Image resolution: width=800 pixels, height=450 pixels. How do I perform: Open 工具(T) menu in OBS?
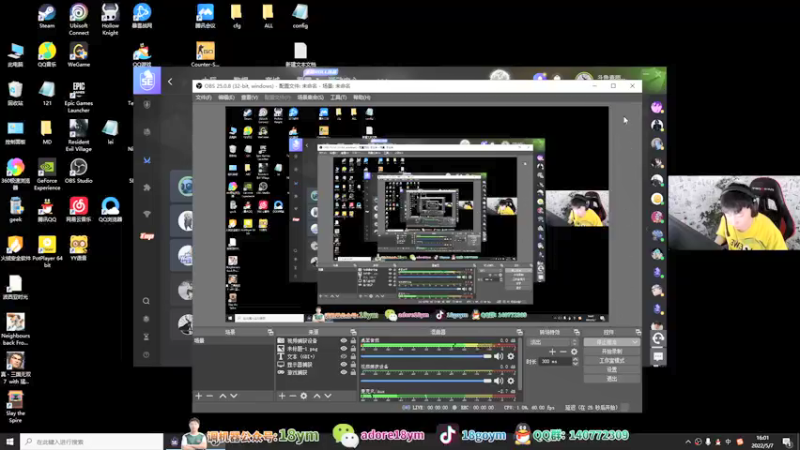pos(338,97)
